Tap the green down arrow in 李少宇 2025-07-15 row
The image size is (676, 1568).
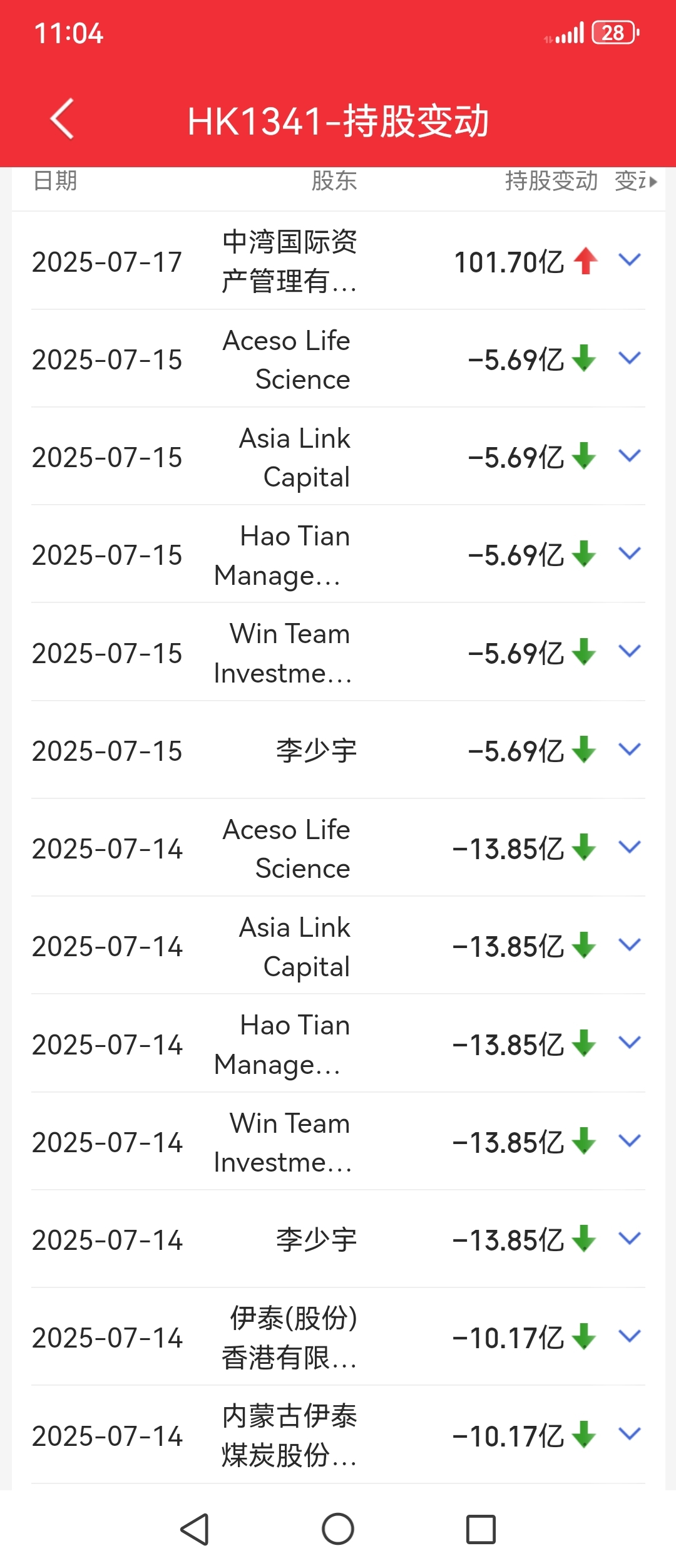click(584, 750)
